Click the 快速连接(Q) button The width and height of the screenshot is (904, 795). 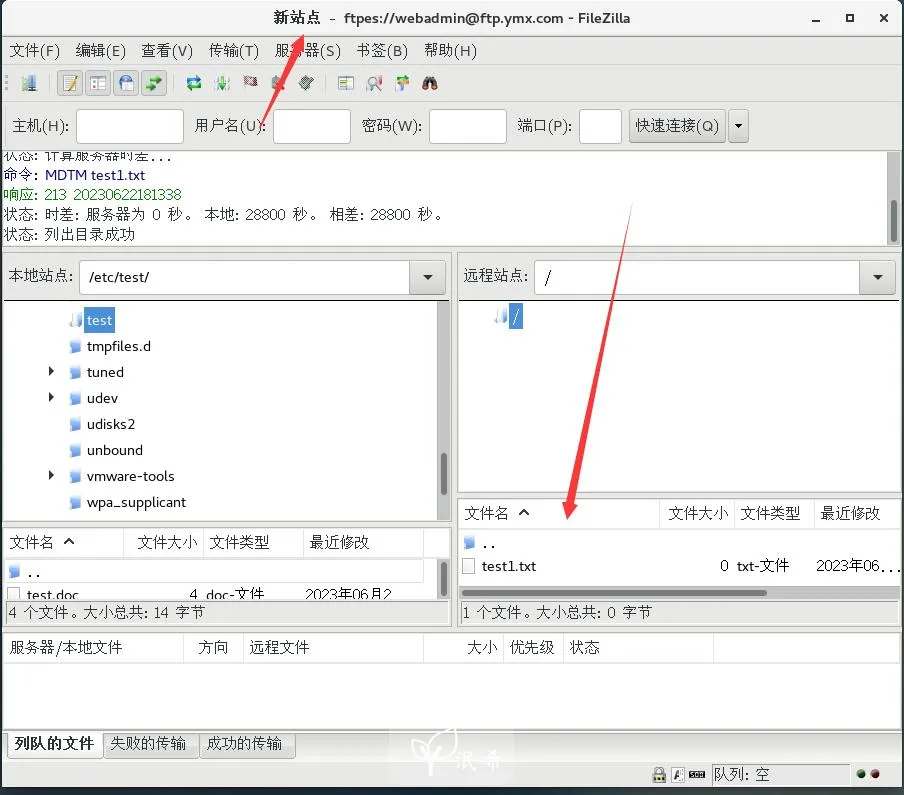tap(677, 126)
